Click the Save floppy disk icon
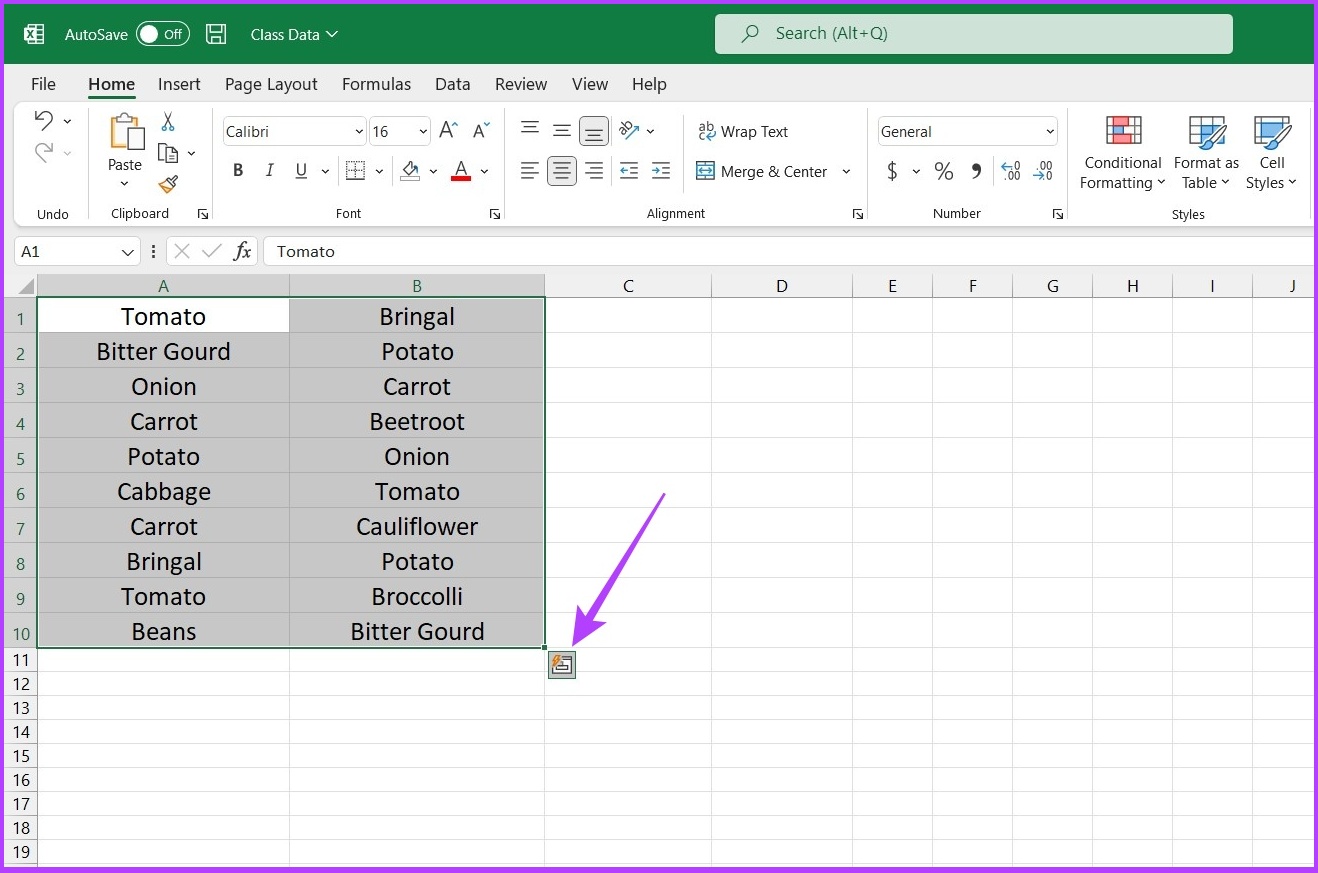1318x873 pixels. 216,34
